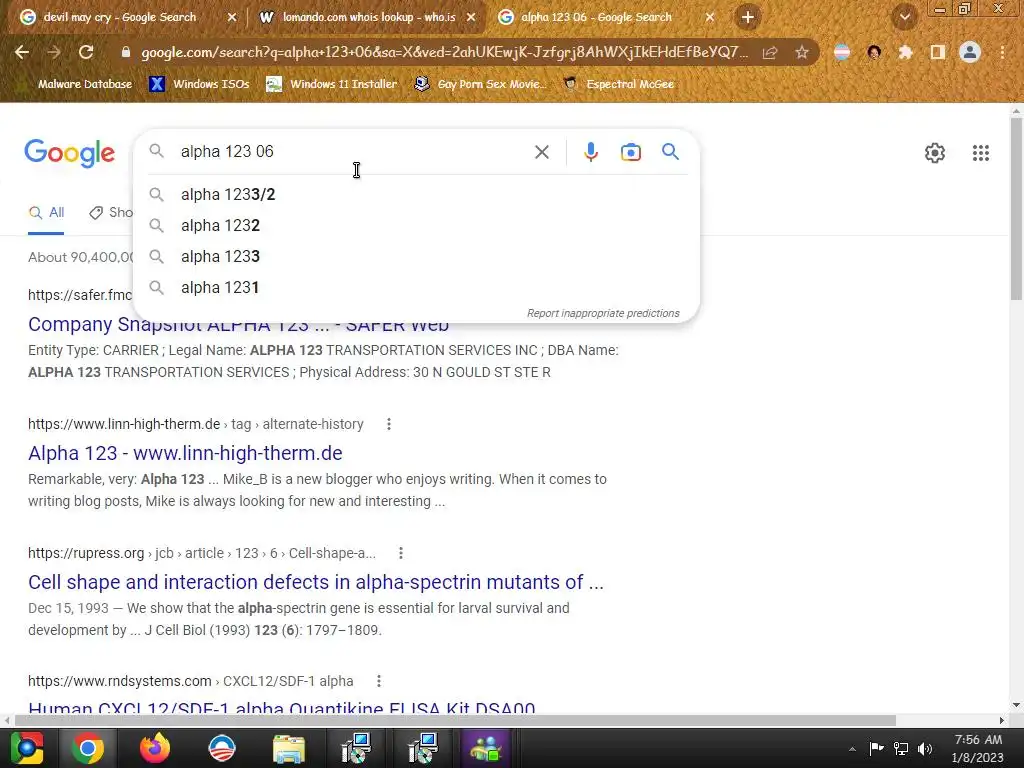Search by image with the camera icon
1024x768 pixels.
point(630,152)
